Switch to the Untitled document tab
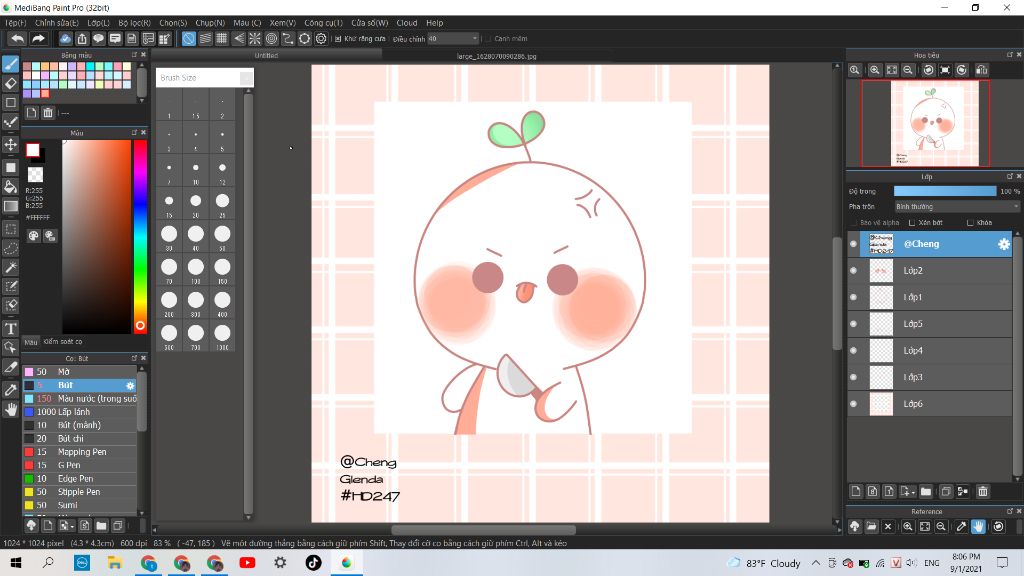This screenshot has width=1024, height=576. click(266, 56)
